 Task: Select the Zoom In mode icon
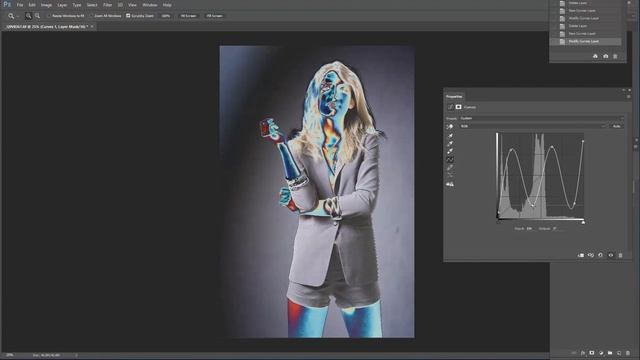coord(28,16)
